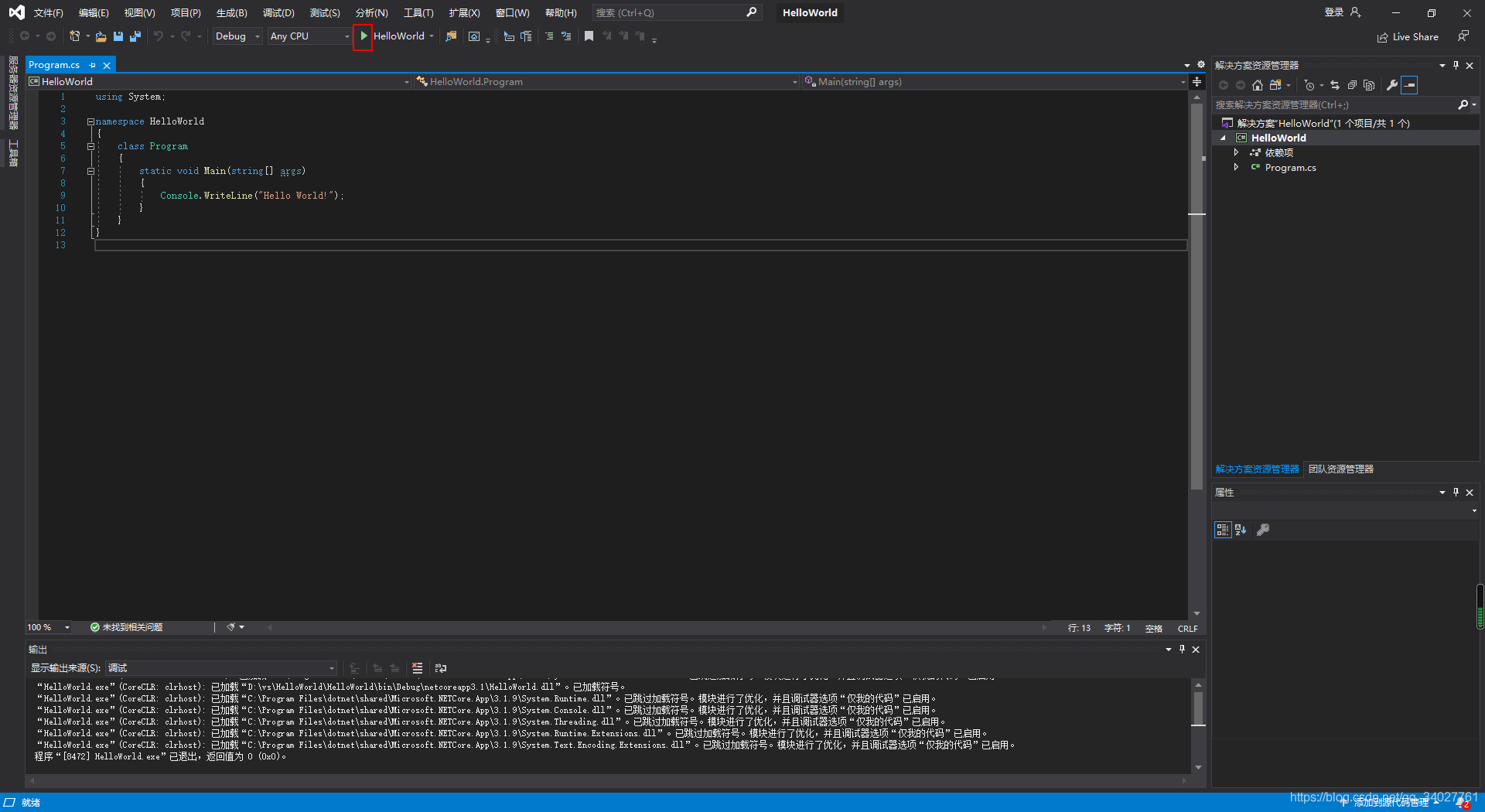This screenshot has height=812, width=1485.
Task: Open the 编辑(E) menu
Action: pyautogui.click(x=94, y=12)
